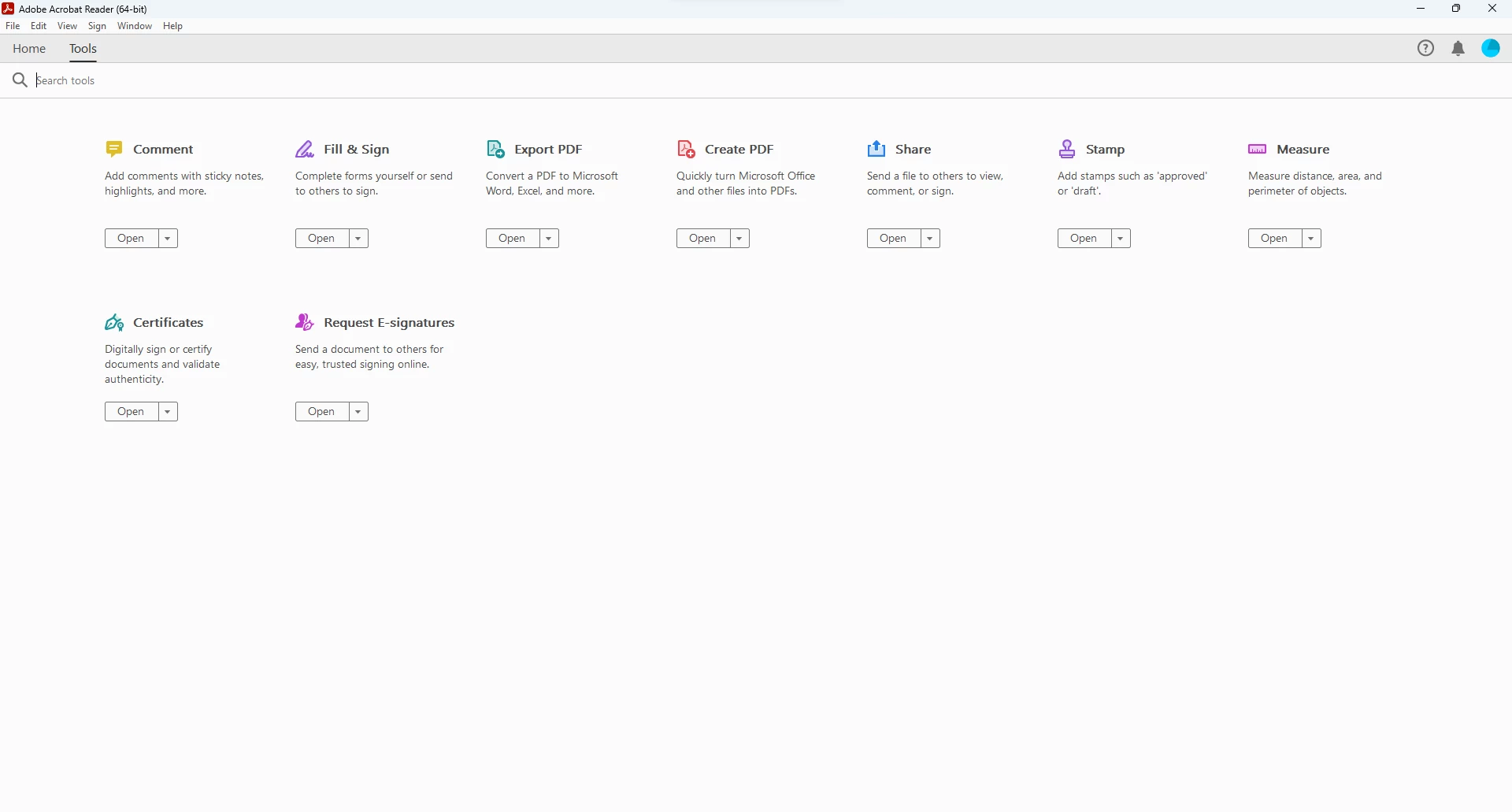The width and height of the screenshot is (1512, 812).
Task: Click the search magnifier icon
Action: click(20, 80)
